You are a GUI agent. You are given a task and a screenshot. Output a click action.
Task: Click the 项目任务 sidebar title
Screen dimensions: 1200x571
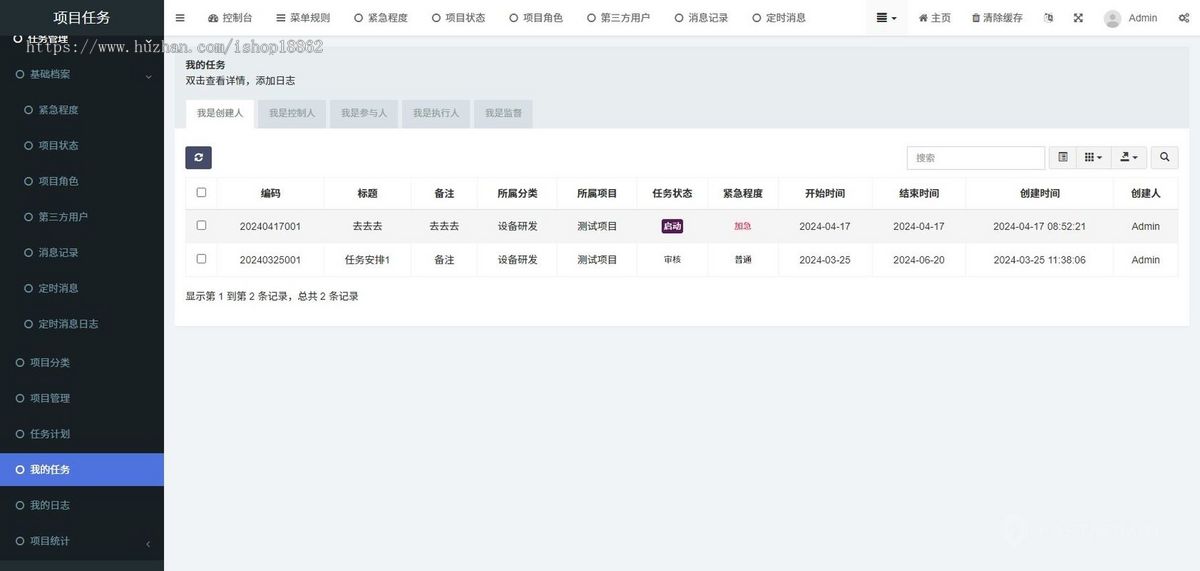pyautogui.click(x=82, y=17)
